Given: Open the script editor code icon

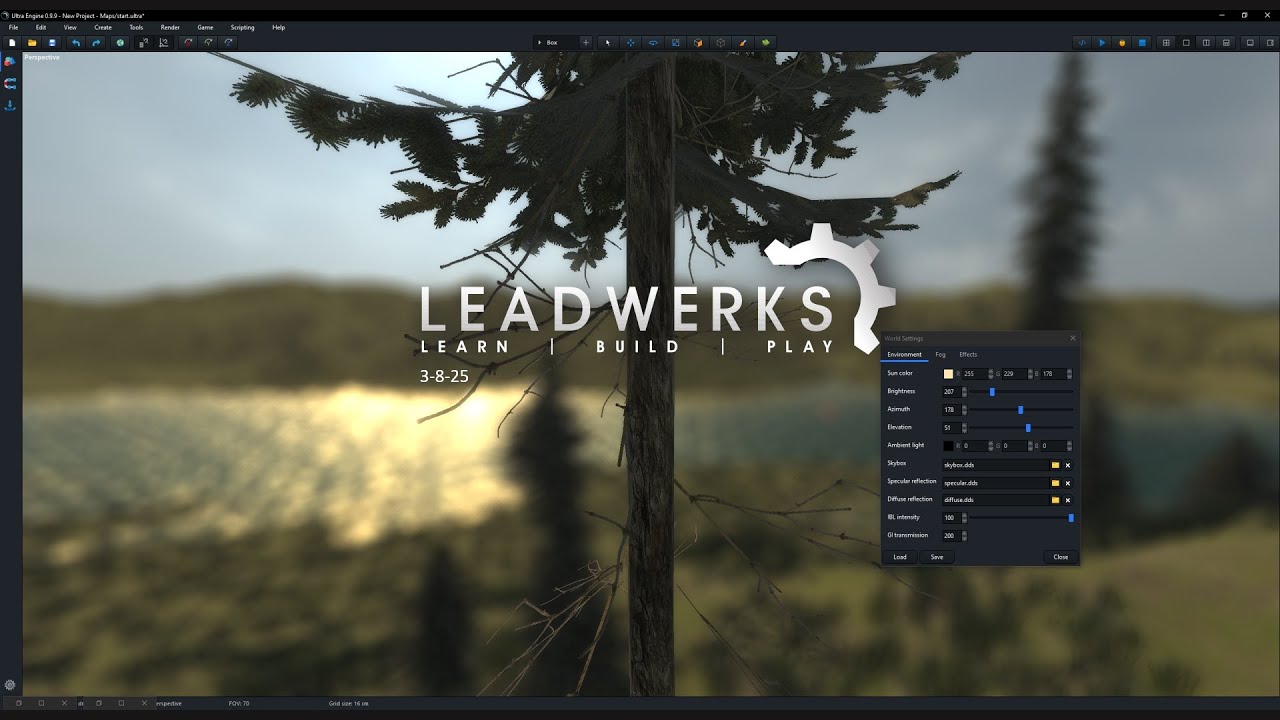Looking at the screenshot, I should pyautogui.click(x=1081, y=43).
